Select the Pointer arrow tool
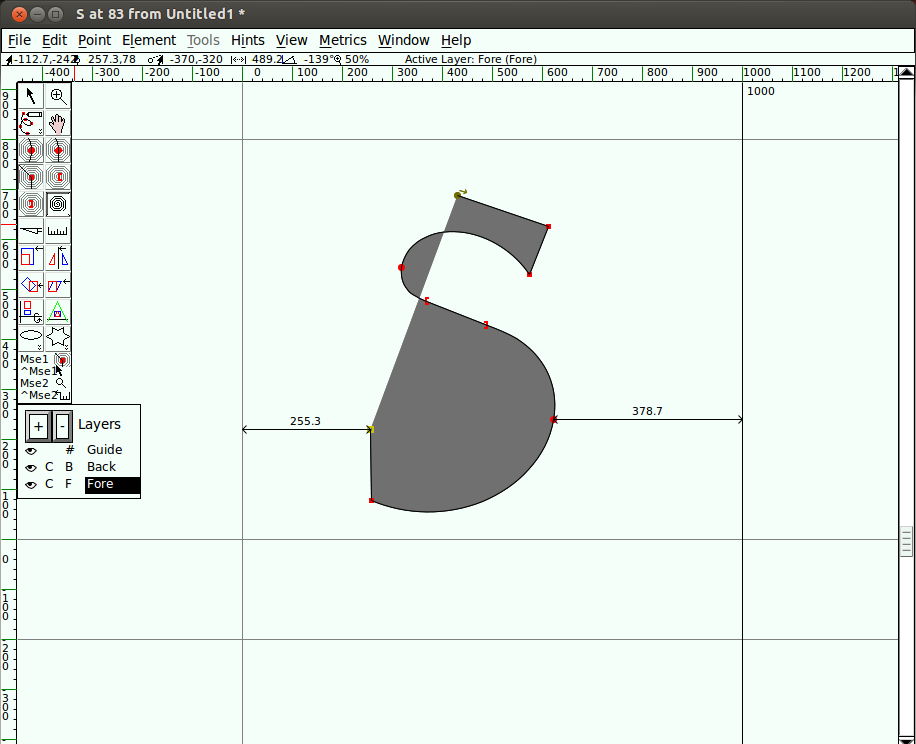 pos(31,96)
